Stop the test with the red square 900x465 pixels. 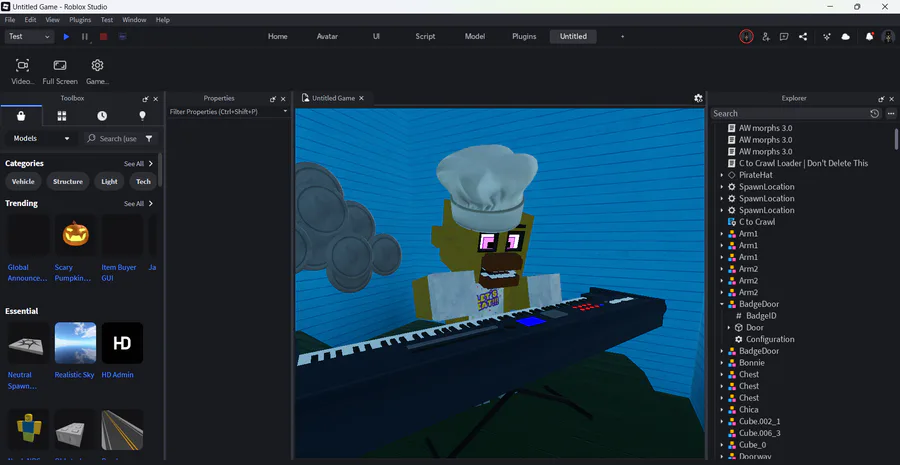click(103, 36)
